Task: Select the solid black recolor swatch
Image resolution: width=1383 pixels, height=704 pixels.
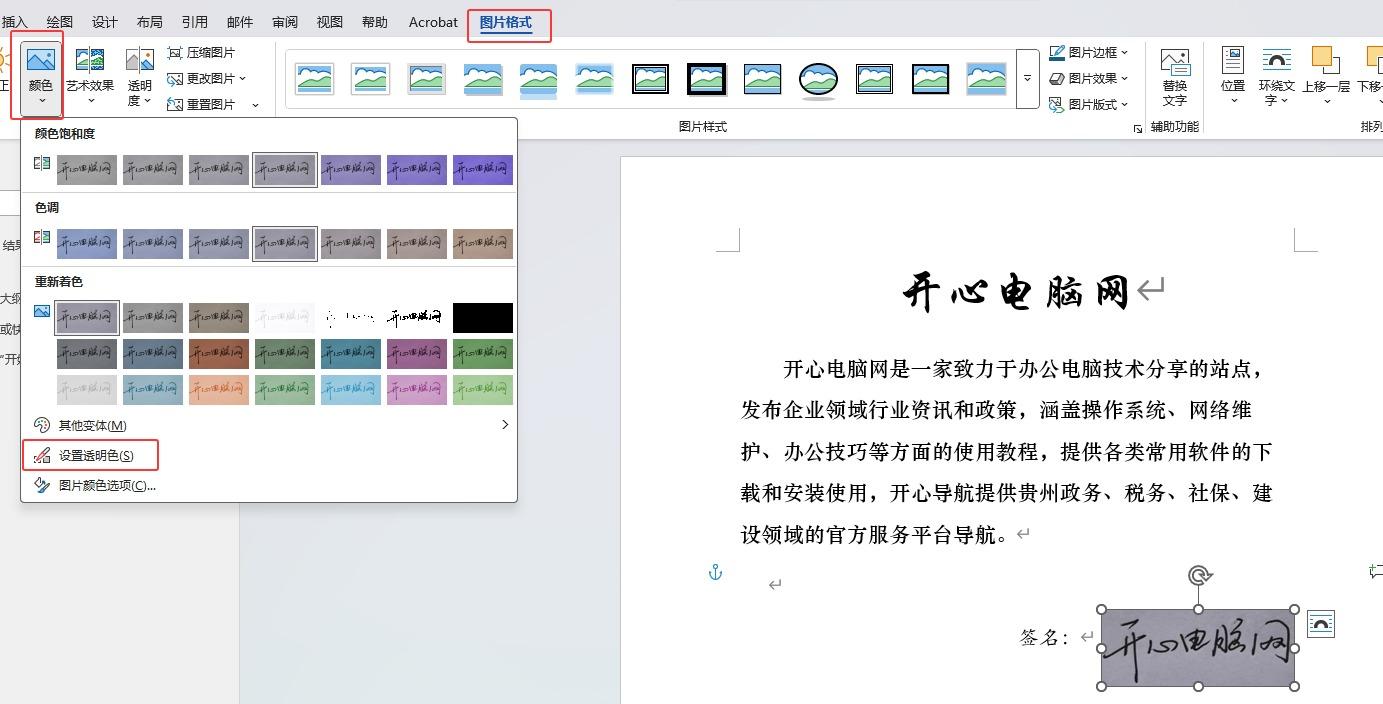Action: [482, 318]
